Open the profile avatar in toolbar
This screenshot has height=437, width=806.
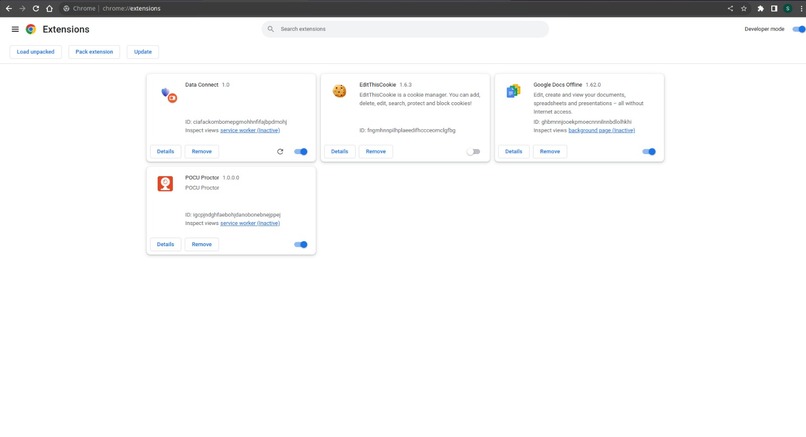[787, 8]
